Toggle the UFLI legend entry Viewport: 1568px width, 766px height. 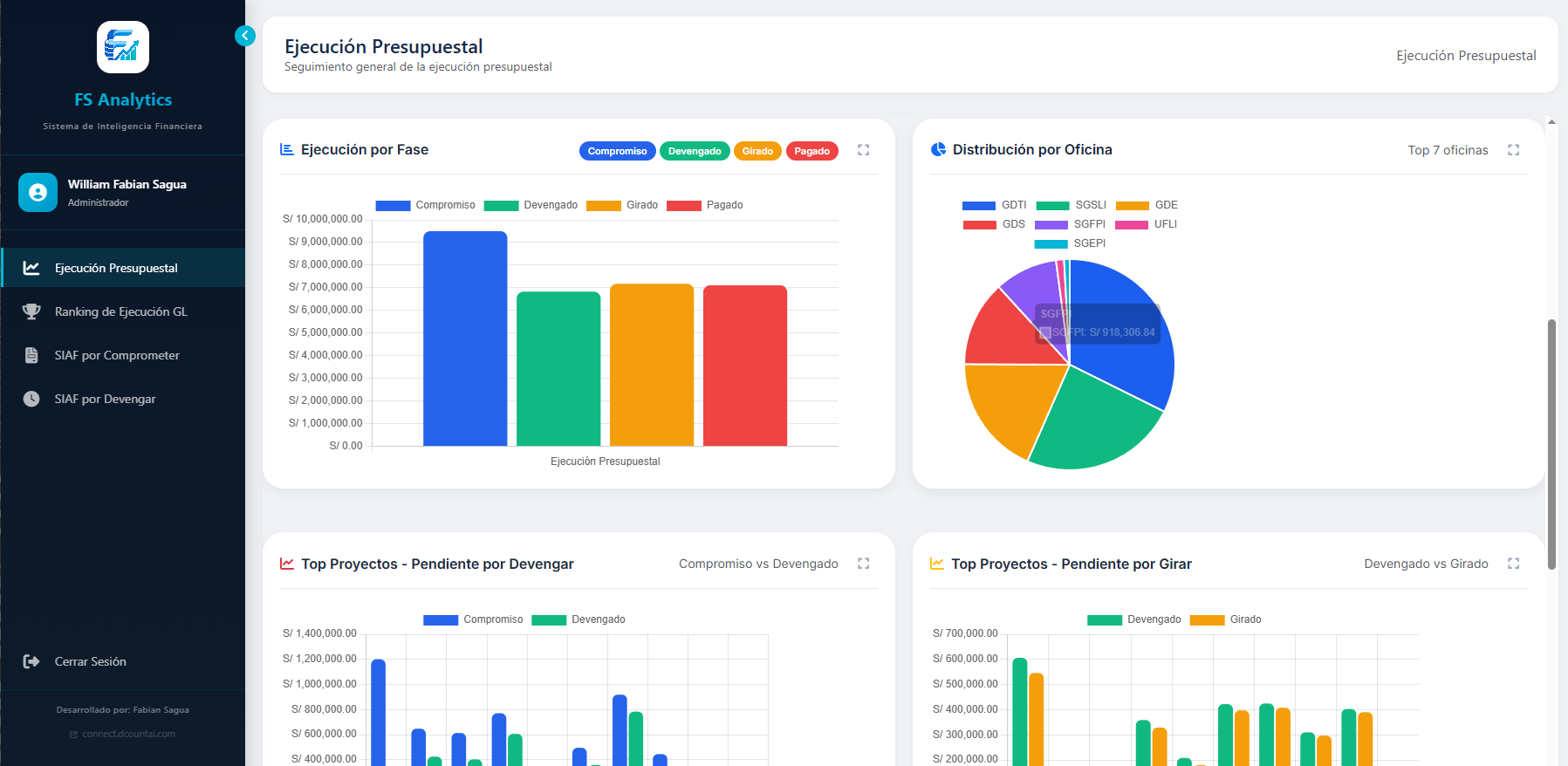click(1146, 224)
